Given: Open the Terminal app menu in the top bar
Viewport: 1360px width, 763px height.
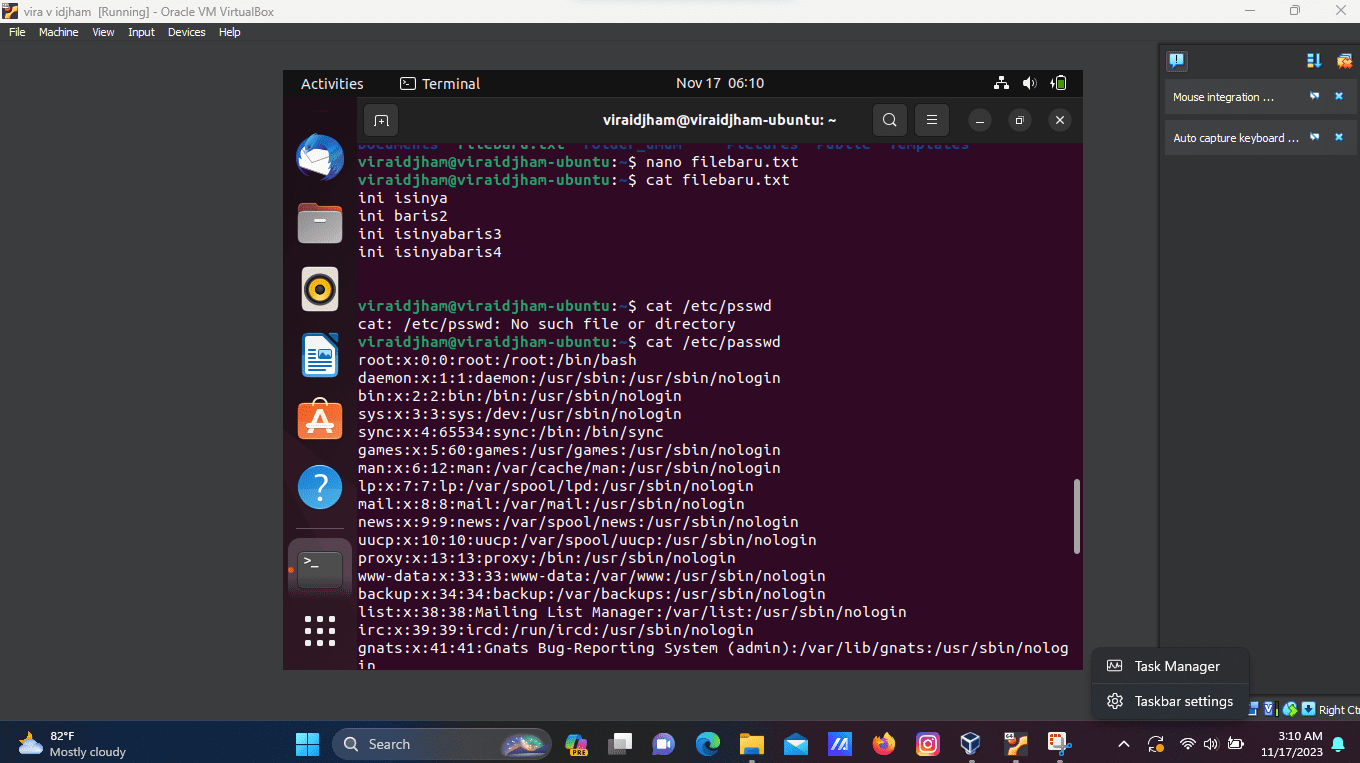Looking at the screenshot, I should click(x=440, y=84).
